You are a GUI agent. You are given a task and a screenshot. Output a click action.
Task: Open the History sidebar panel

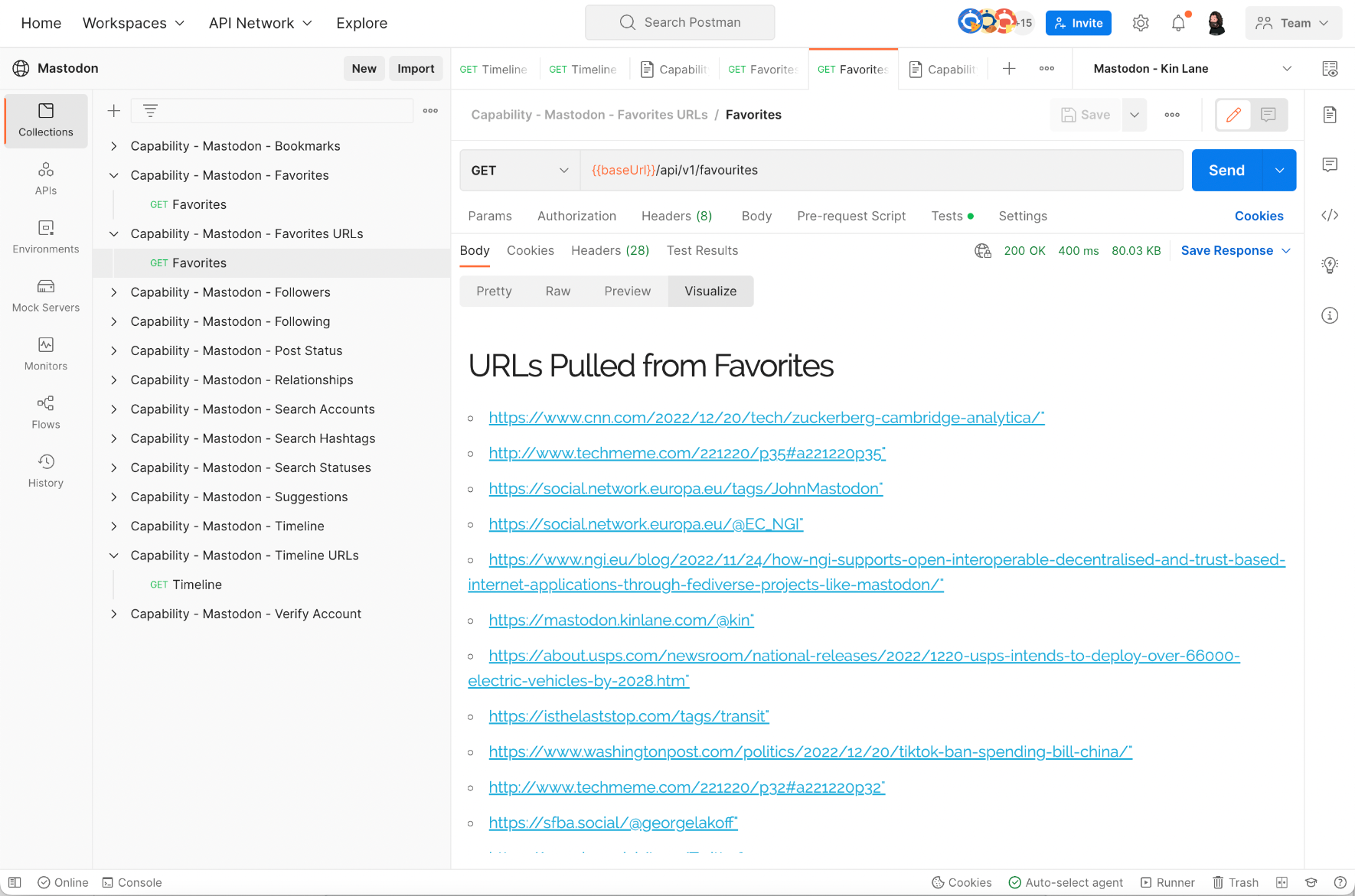pos(46,471)
